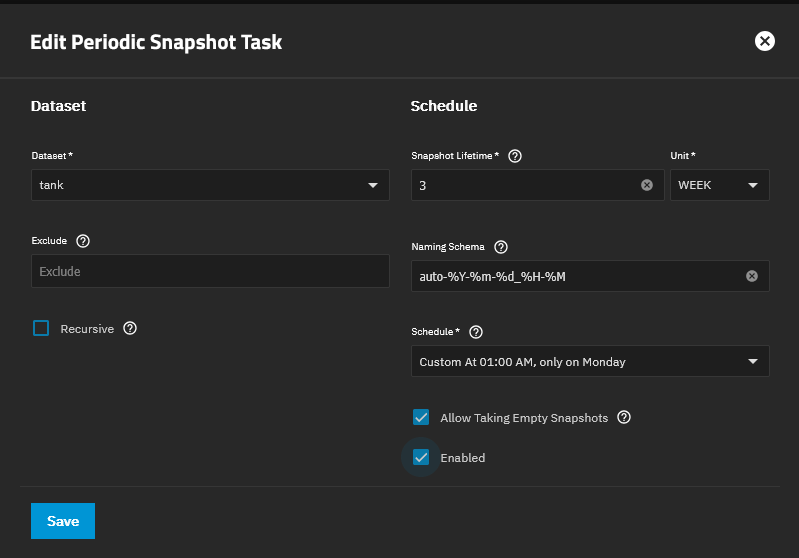The width and height of the screenshot is (799, 558).
Task: Enable the Recursive checkbox
Action: [41, 328]
